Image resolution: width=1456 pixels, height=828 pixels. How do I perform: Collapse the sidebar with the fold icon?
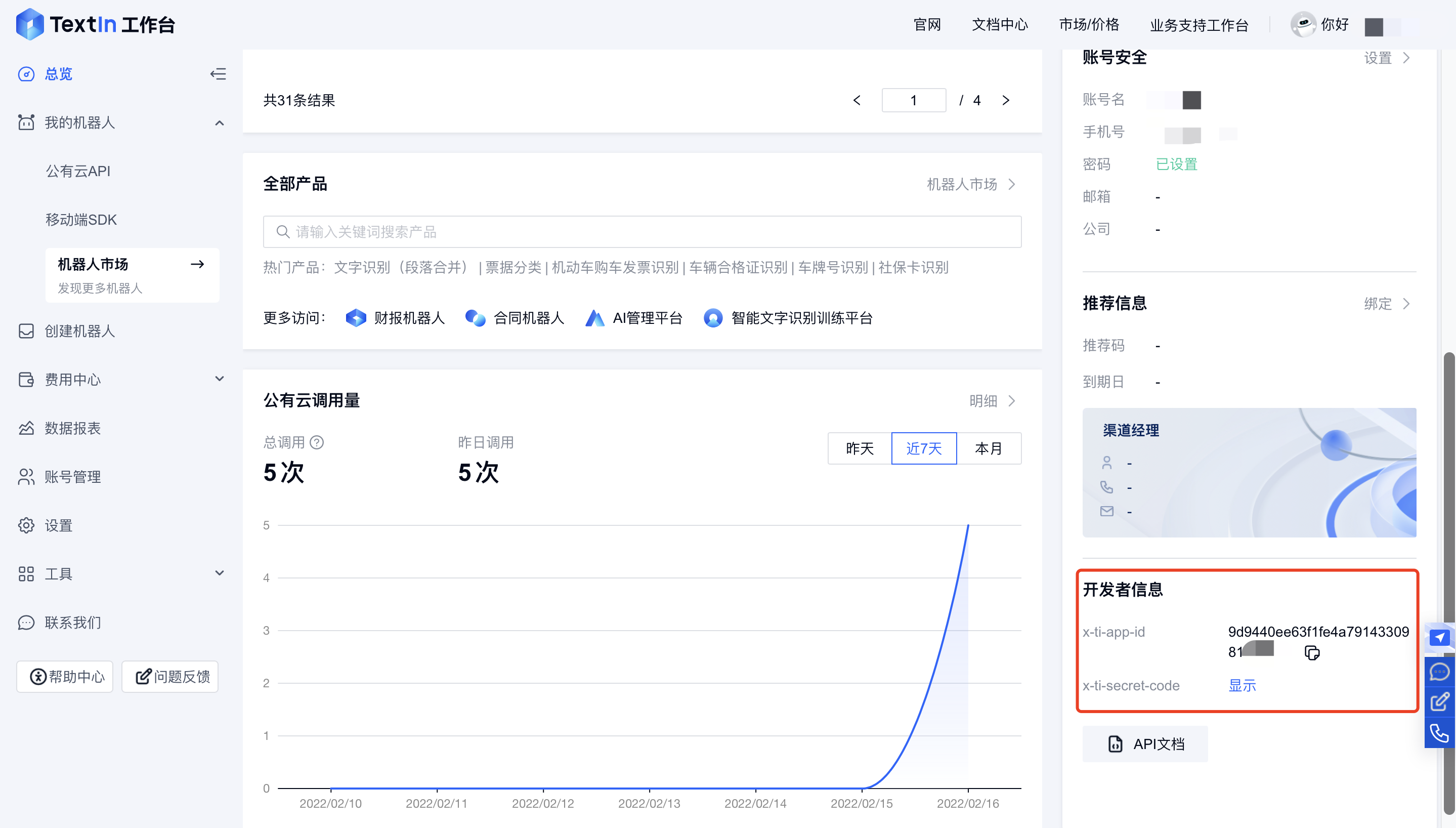(x=218, y=74)
